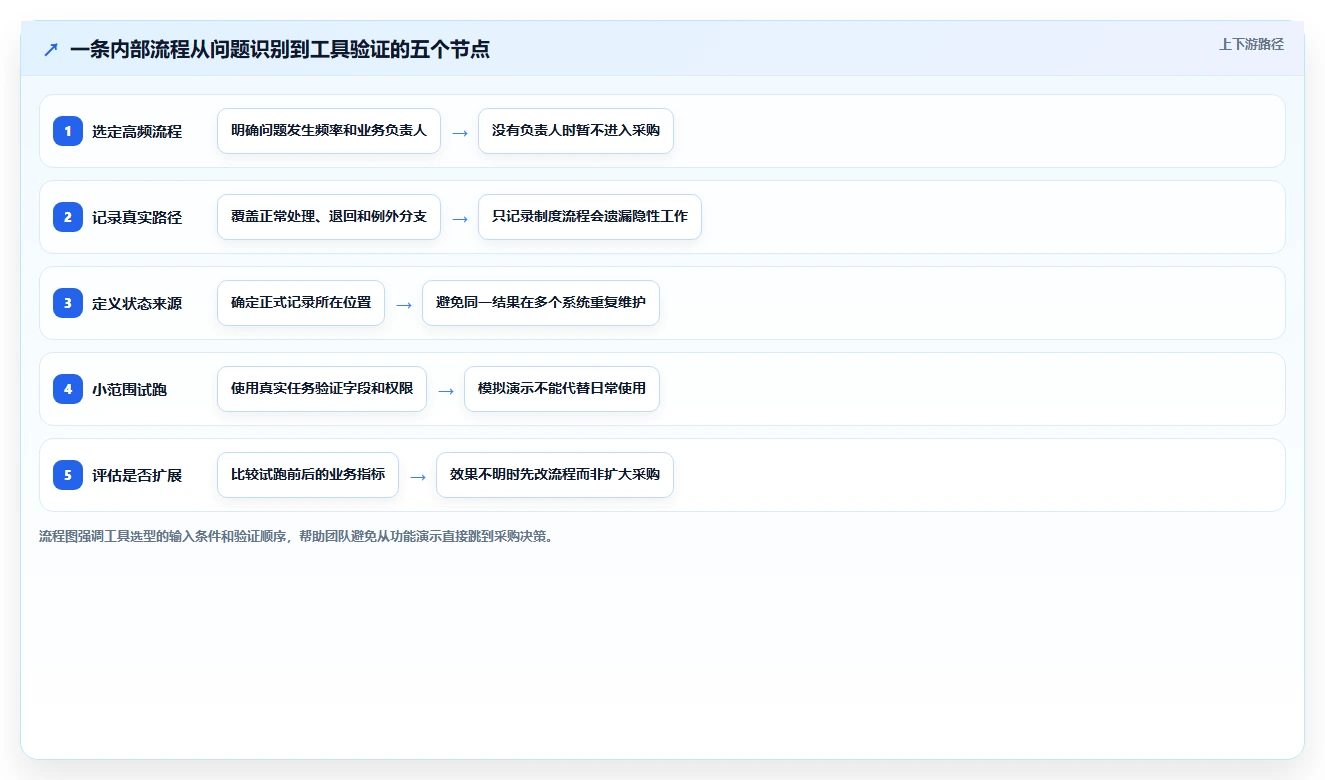
Task: Click the 效果不明时先改流程而非扩大采购 node
Action: coord(555,475)
